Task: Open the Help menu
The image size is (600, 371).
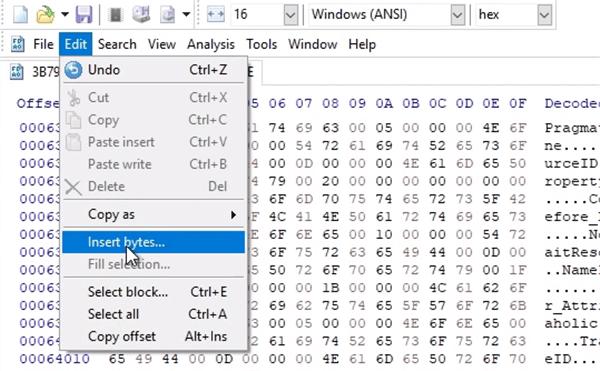Action: (x=362, y=44)
